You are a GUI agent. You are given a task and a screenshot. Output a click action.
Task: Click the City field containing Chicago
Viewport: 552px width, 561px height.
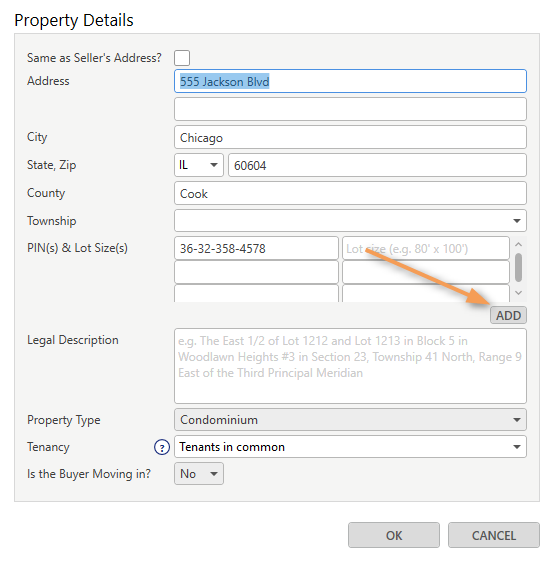click(x=350, y=137)
